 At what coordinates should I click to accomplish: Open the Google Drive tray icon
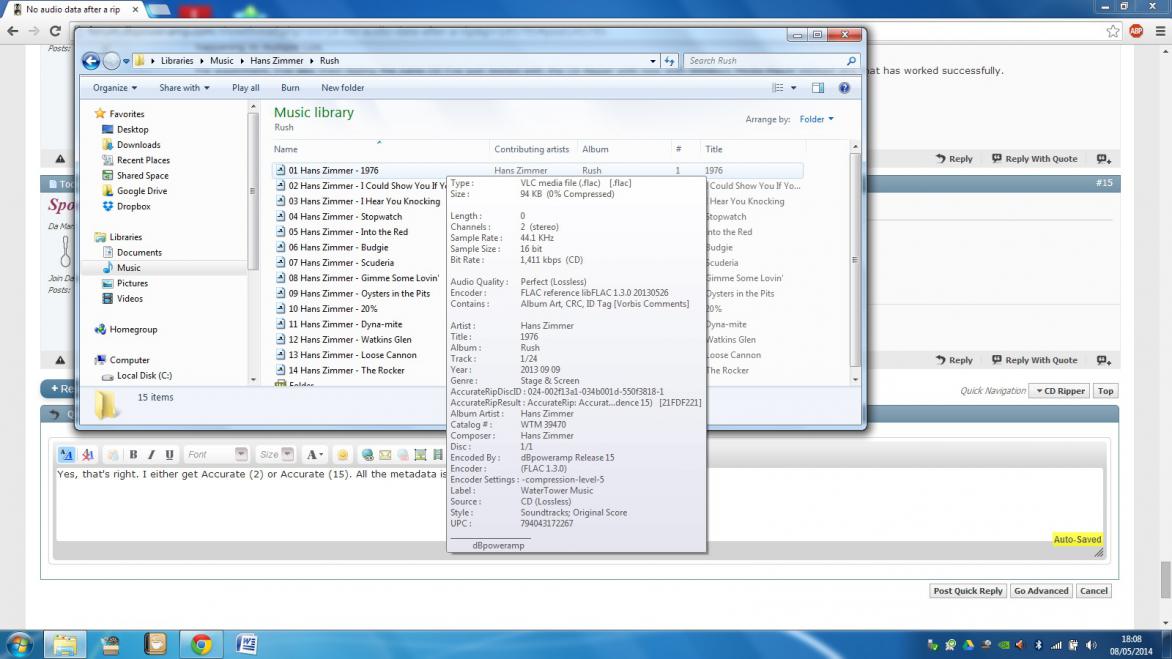coord(968,645)
